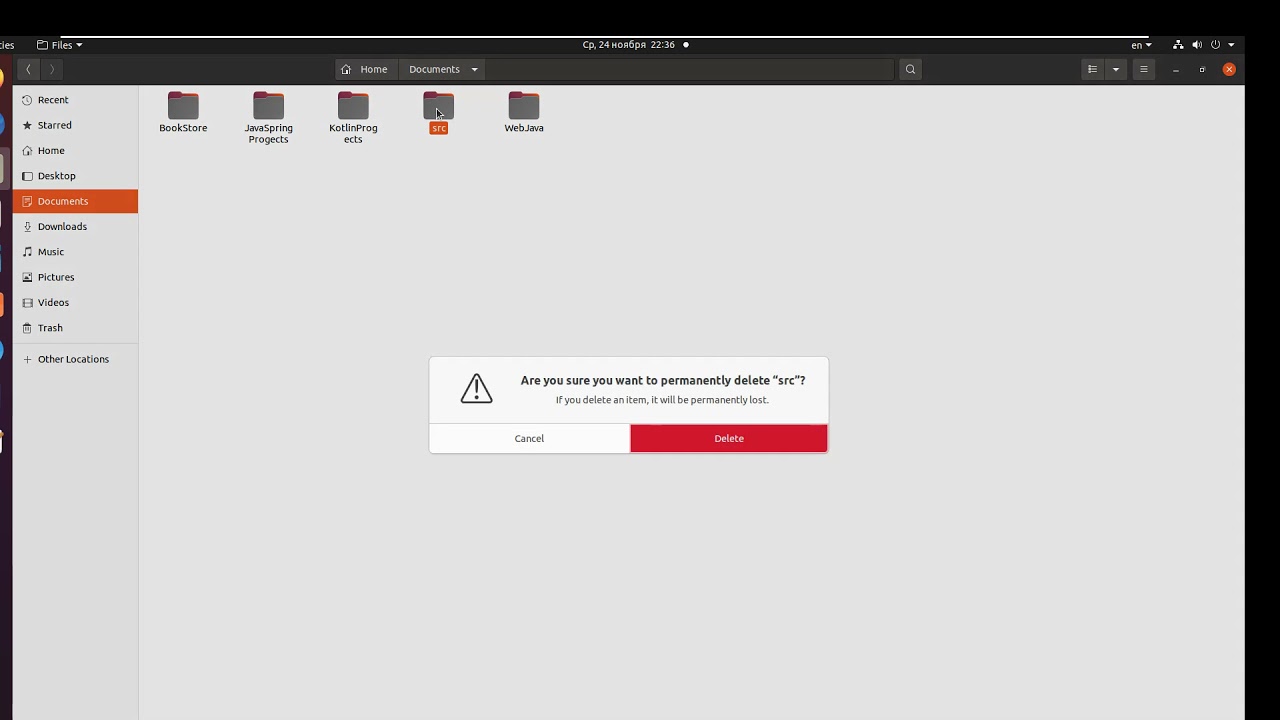Screen dimensions: 1280x720
Task: Click the plus icon beside Other Locations
Action: coord(27,359)
